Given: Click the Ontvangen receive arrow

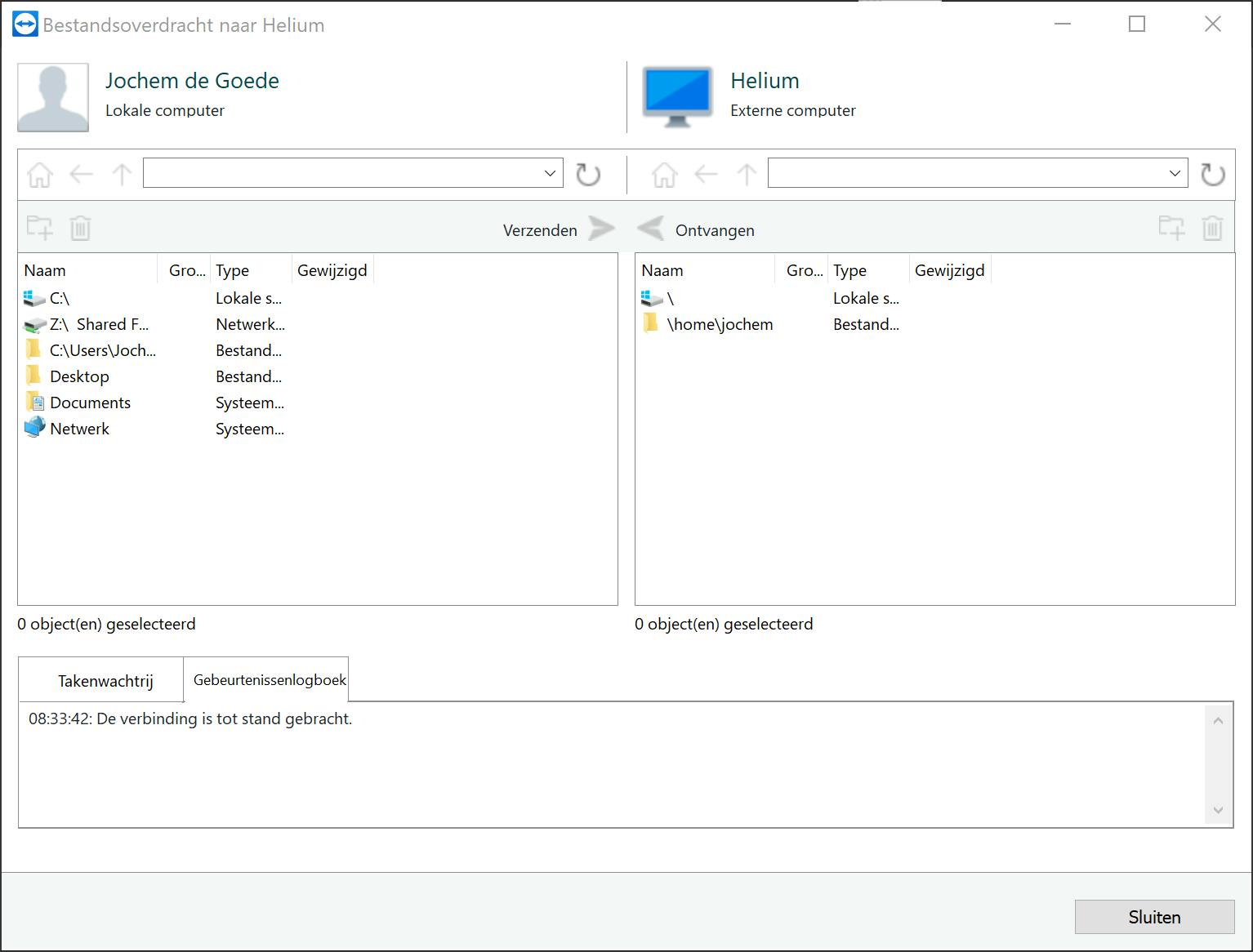Looking at the screenshot, I should pyautogui.click(x=651, y=229).
